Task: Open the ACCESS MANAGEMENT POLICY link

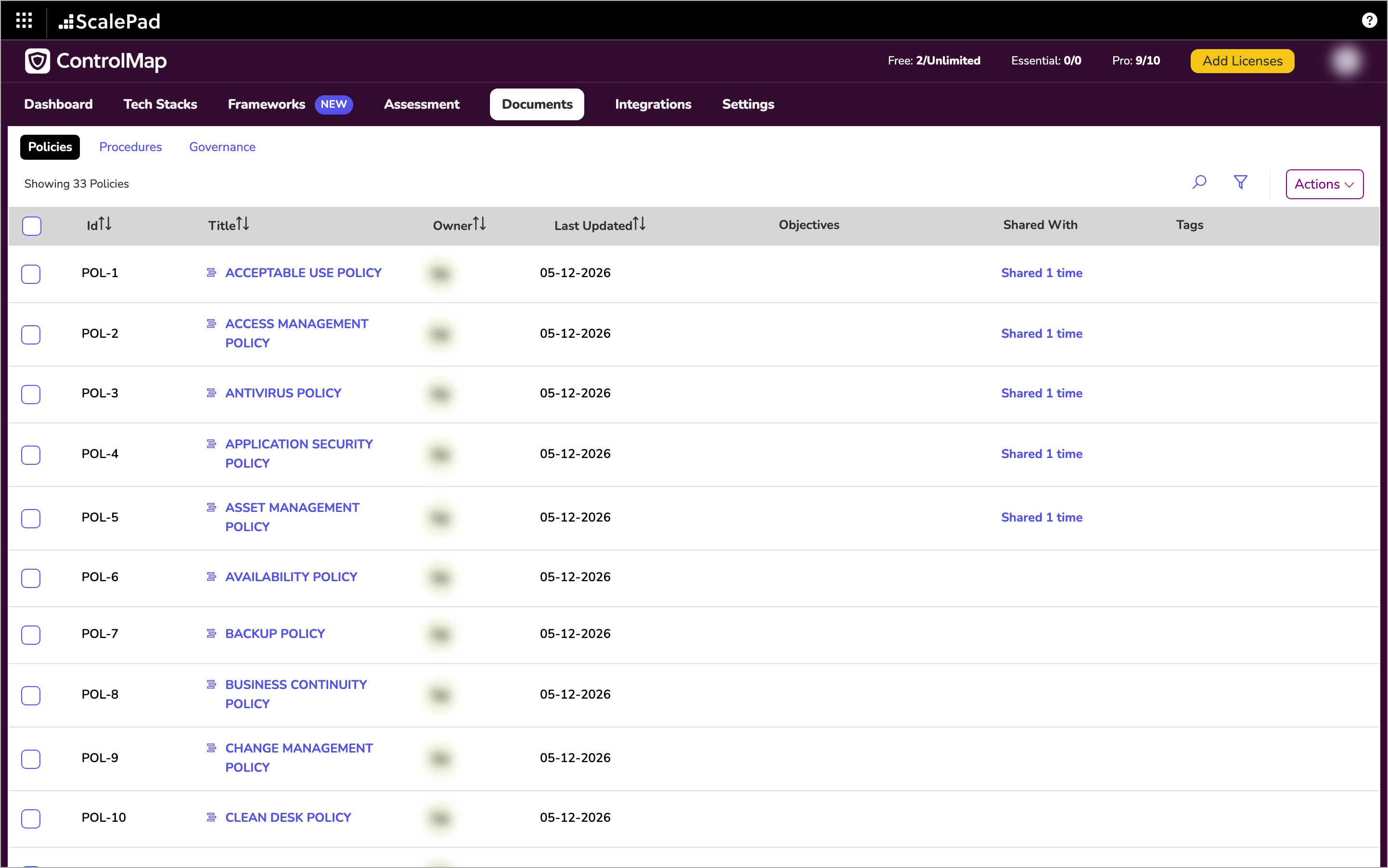Action: [296, 333]
